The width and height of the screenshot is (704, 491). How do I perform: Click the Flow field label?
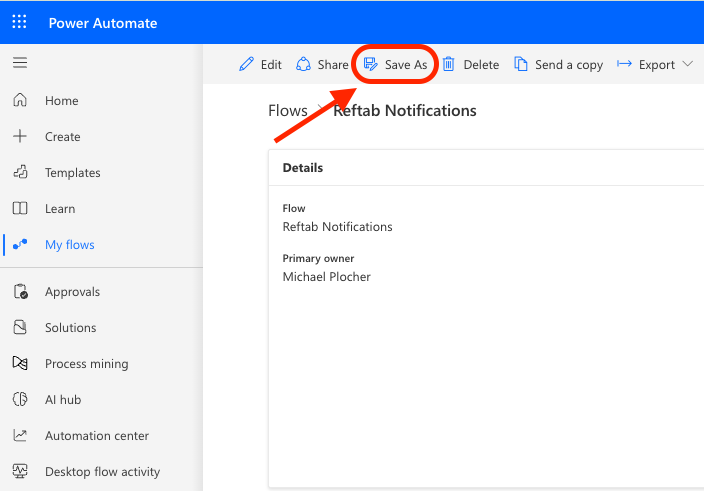click(294, 208)
